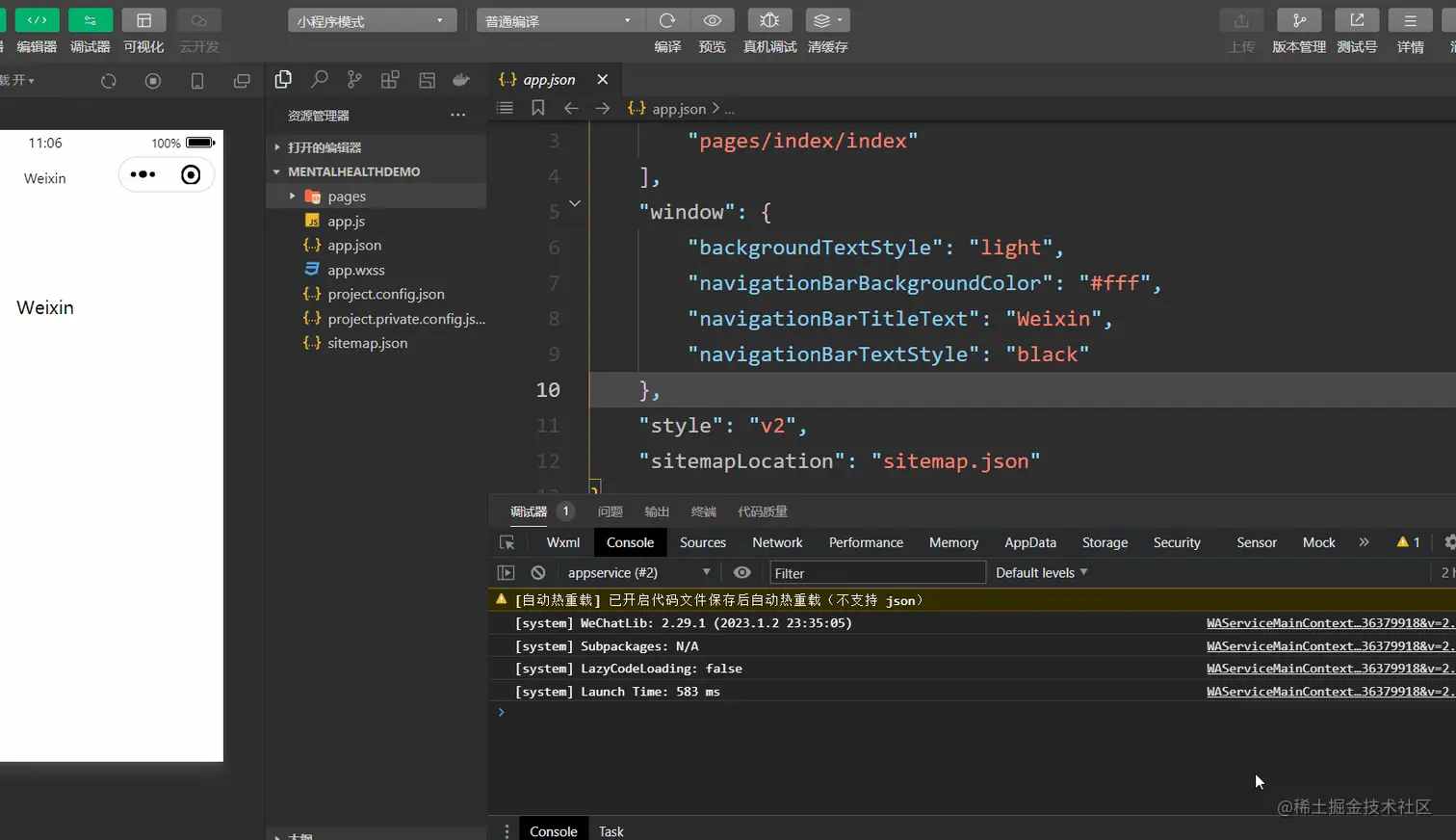The width and height of the screenshot is (1456, 840).
Task: Open the search icon in sidebar
Action: [319, 80]
